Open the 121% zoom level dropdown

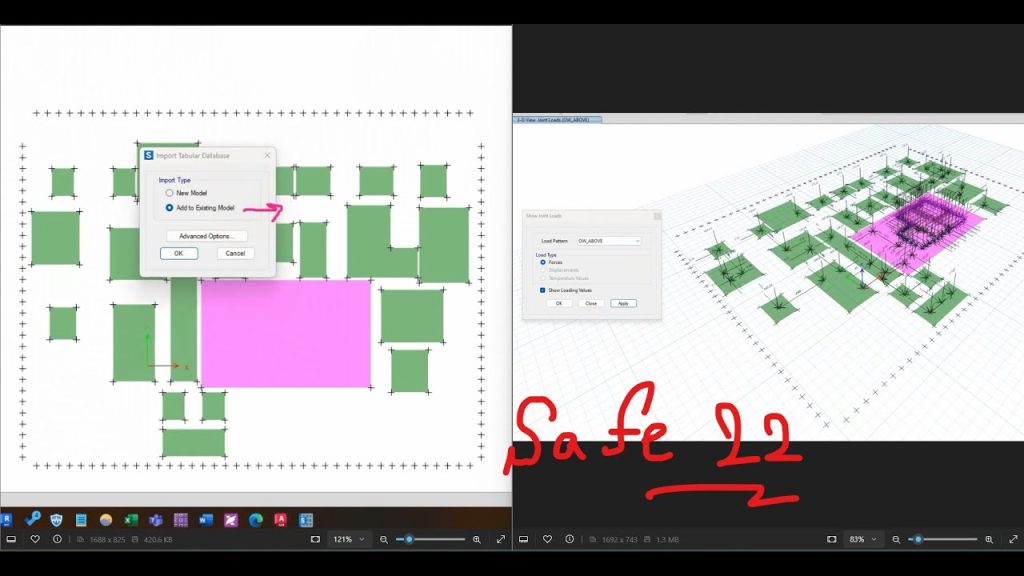[349, 539]
